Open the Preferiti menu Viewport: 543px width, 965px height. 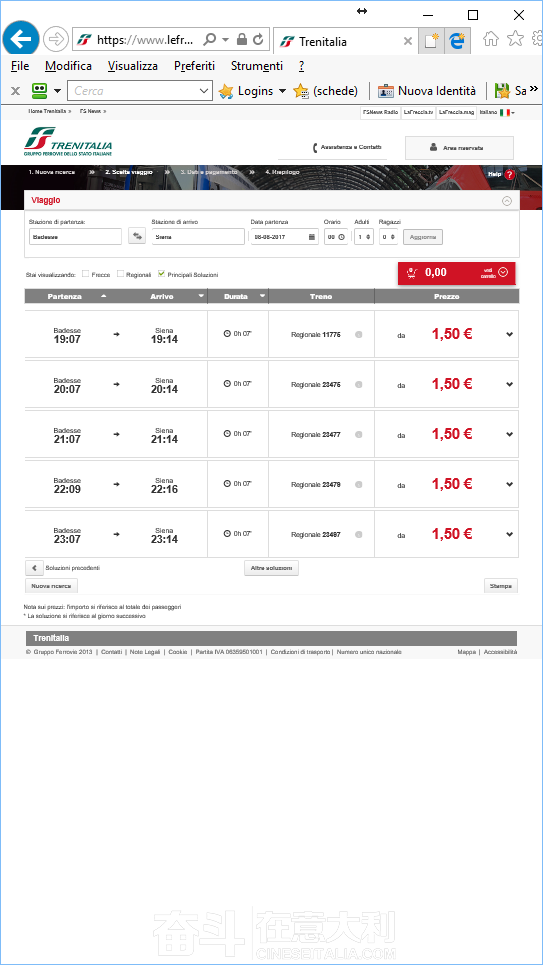195,66
